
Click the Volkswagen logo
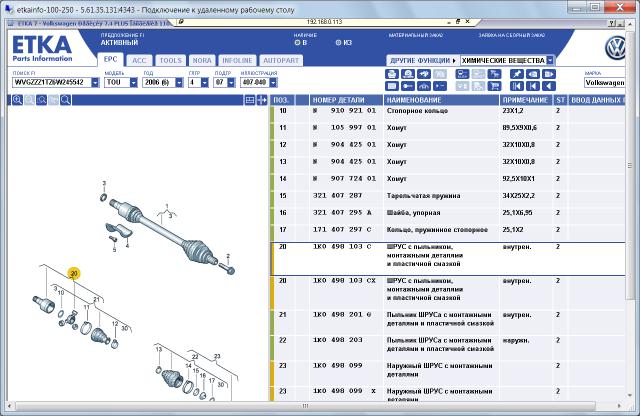click(x=615, y=48)
